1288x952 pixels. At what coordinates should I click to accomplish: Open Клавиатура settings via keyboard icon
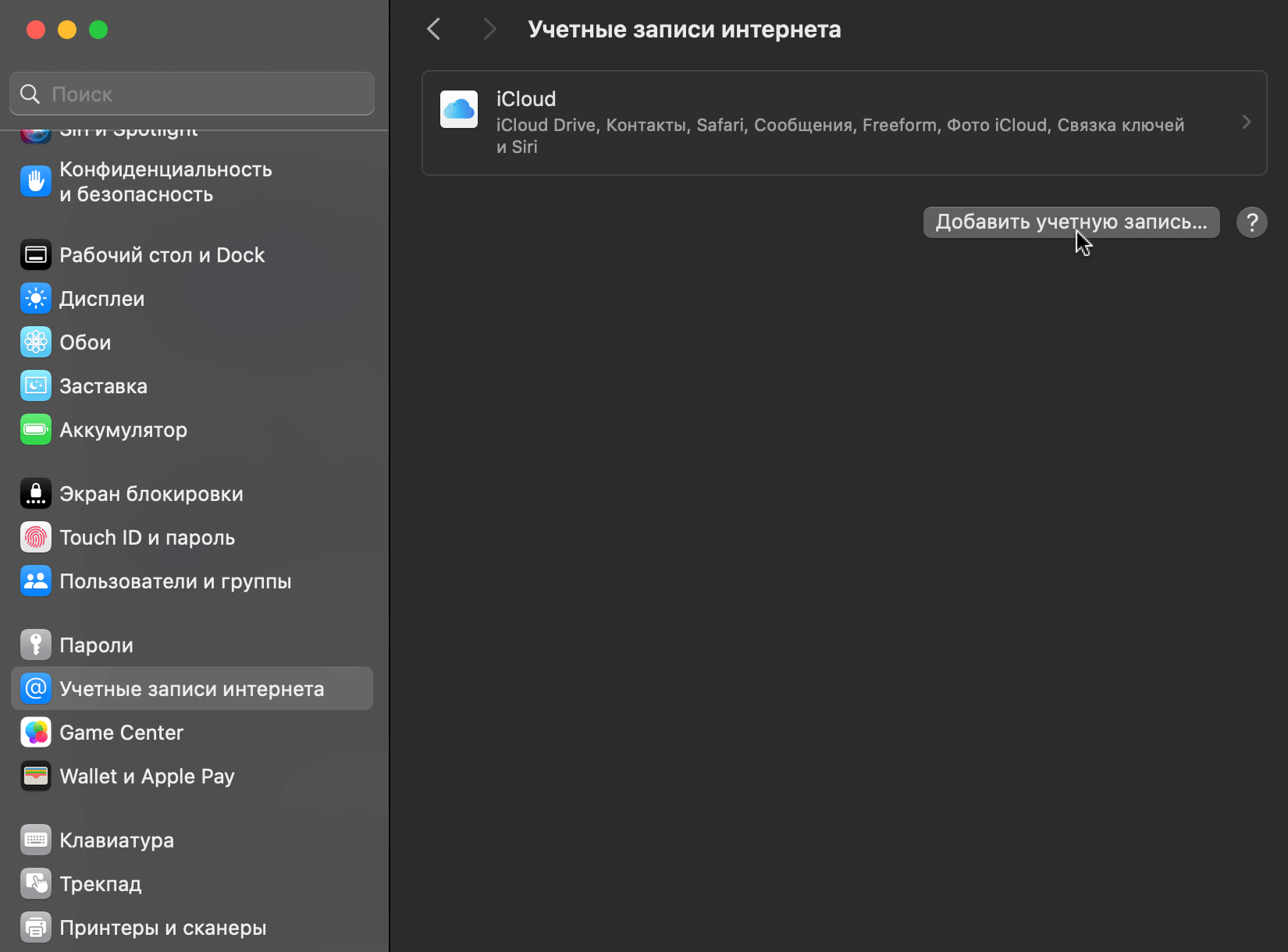coord(35,840)
